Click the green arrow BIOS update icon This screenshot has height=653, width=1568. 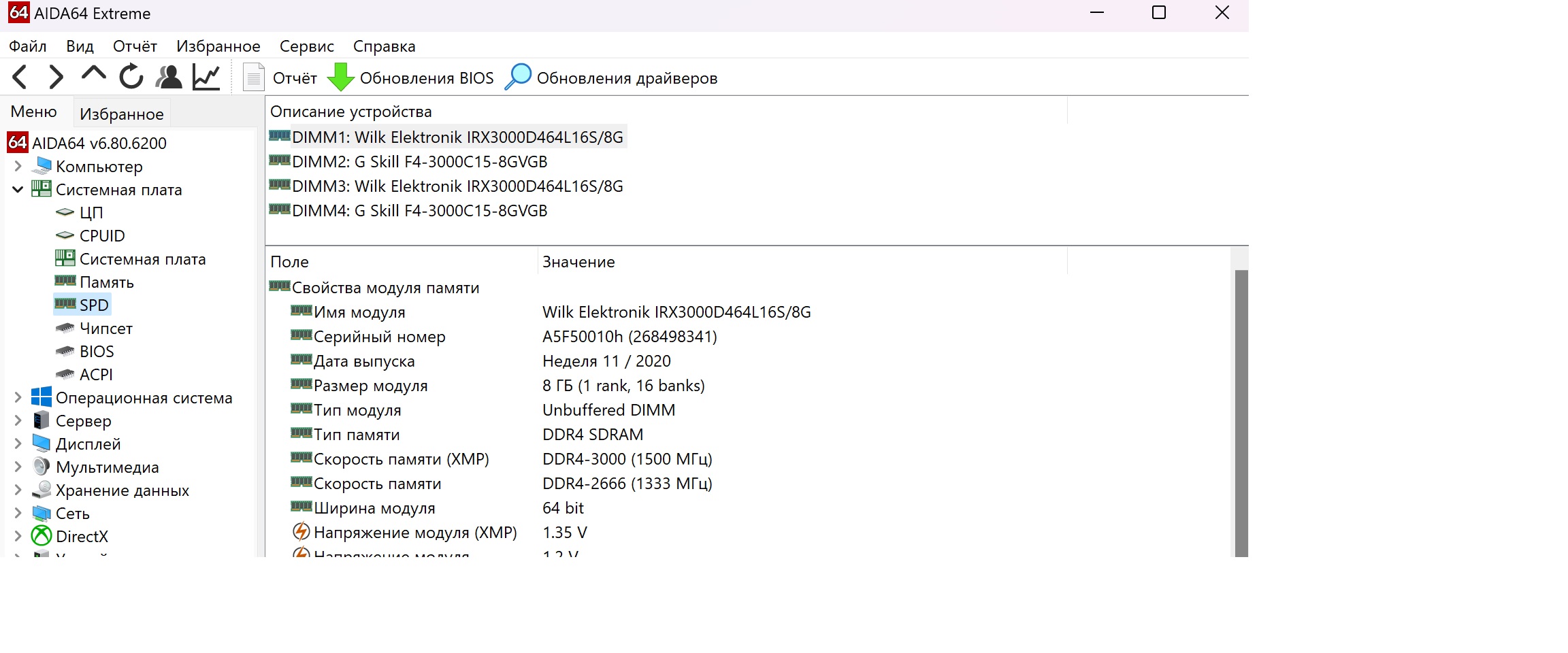pyautogui.click(x=341, y=78)
